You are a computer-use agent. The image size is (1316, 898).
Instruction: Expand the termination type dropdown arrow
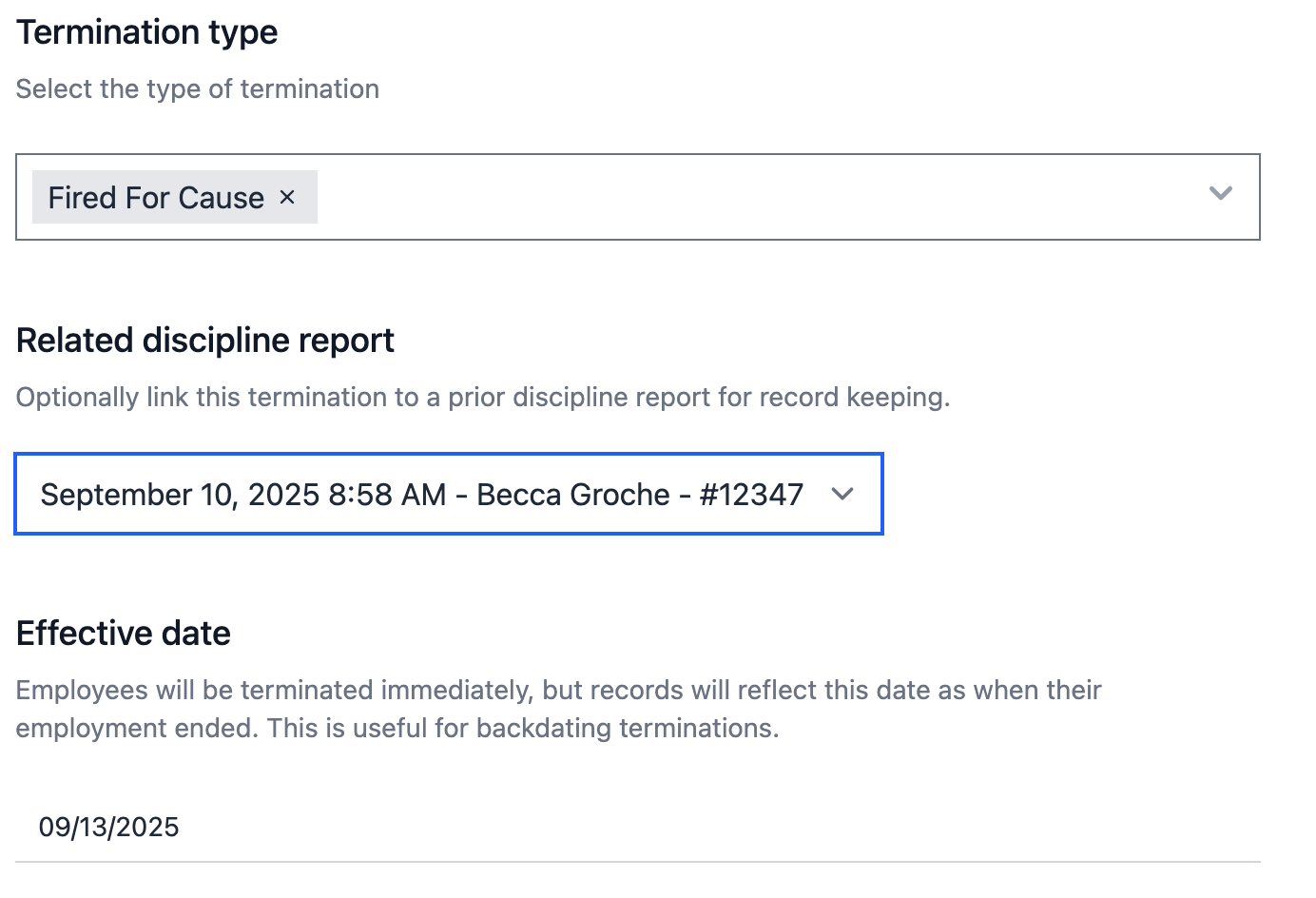(1220, 194)
